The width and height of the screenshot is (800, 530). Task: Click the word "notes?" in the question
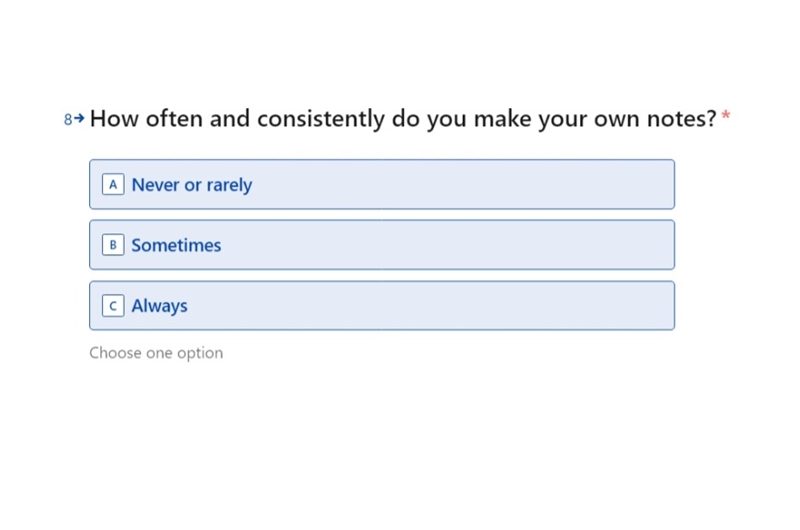682,119
